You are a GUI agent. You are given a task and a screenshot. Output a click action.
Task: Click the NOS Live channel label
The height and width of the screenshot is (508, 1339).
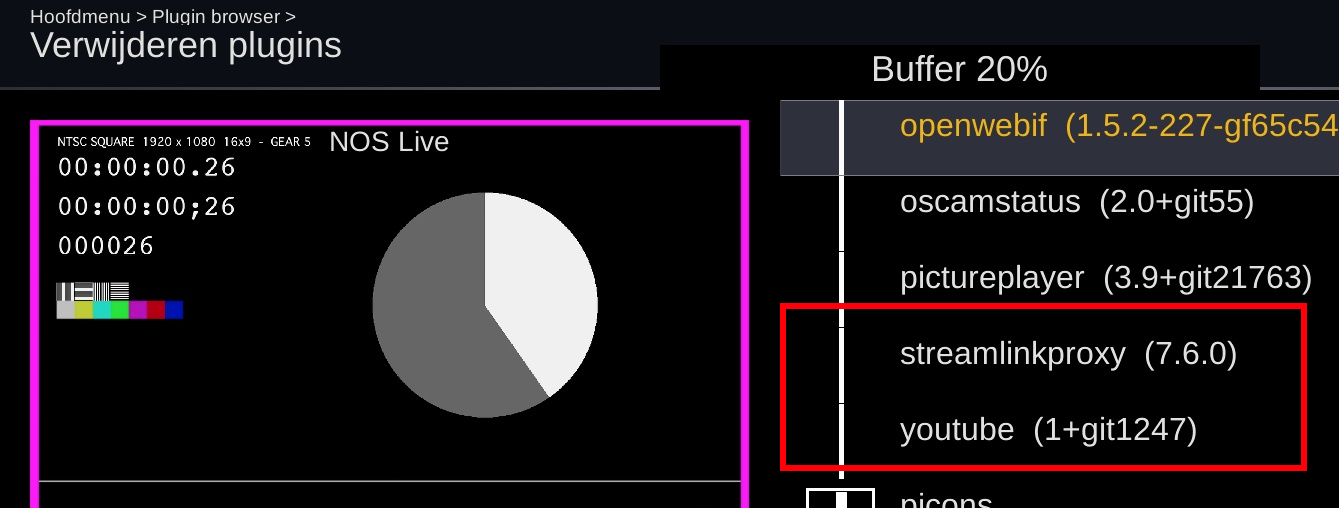(389, 142)
